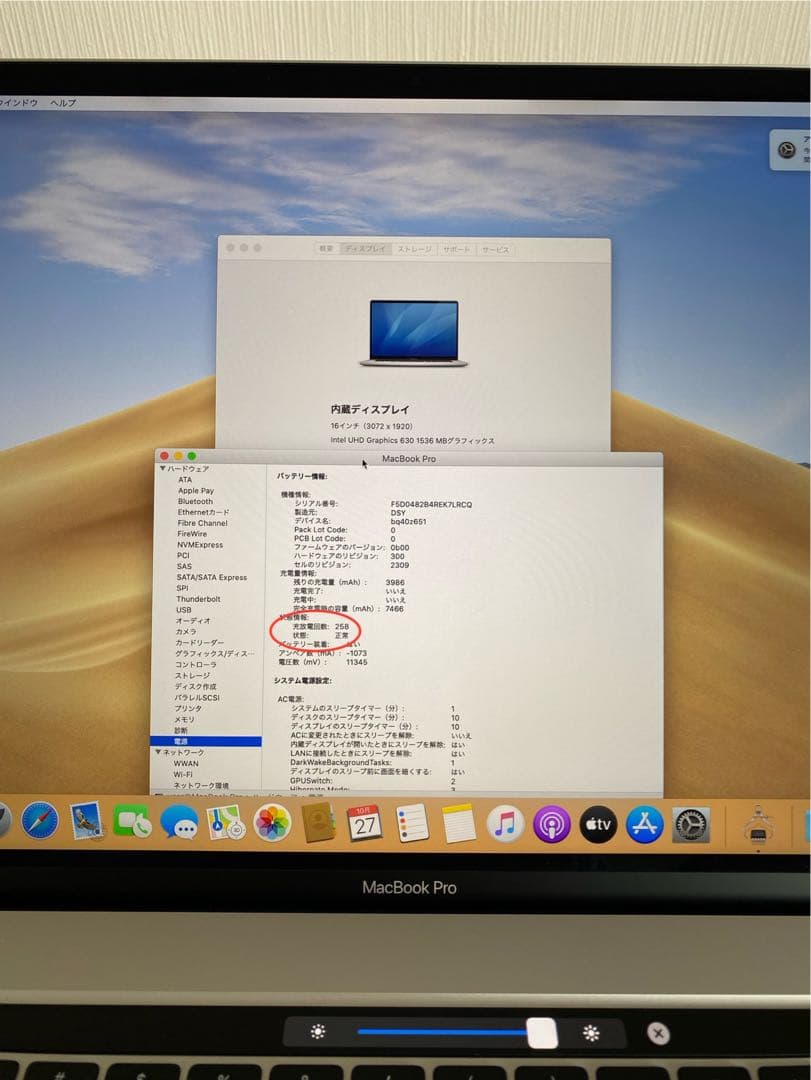Launch System Preferences from the Dock

click(690, 822)
